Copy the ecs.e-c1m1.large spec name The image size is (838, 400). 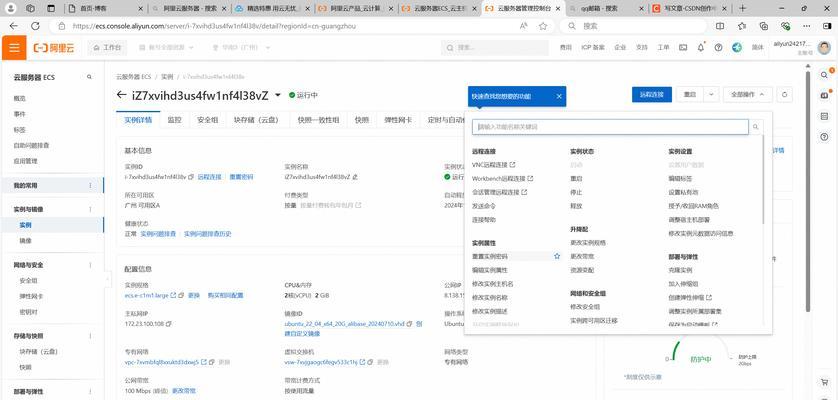pos(182,295)
